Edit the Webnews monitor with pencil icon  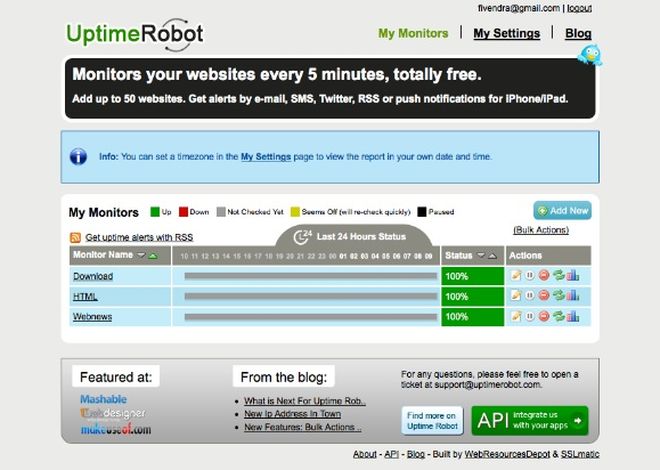(x=516, y=316)
